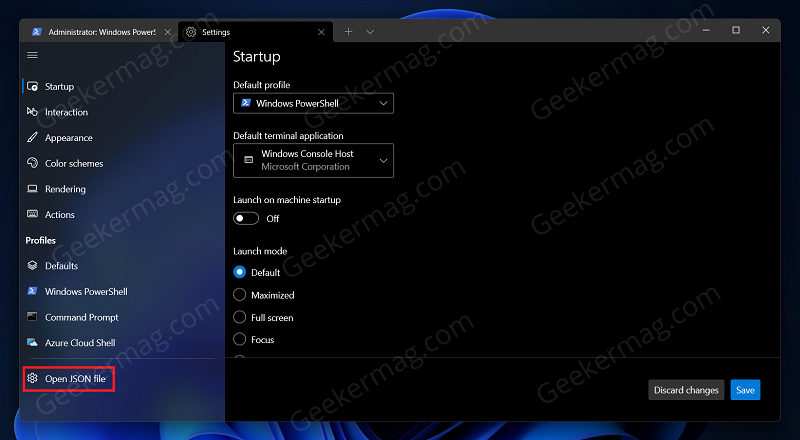Click the Startup icon in sidebar
The image size is (800, 440).
32,86
